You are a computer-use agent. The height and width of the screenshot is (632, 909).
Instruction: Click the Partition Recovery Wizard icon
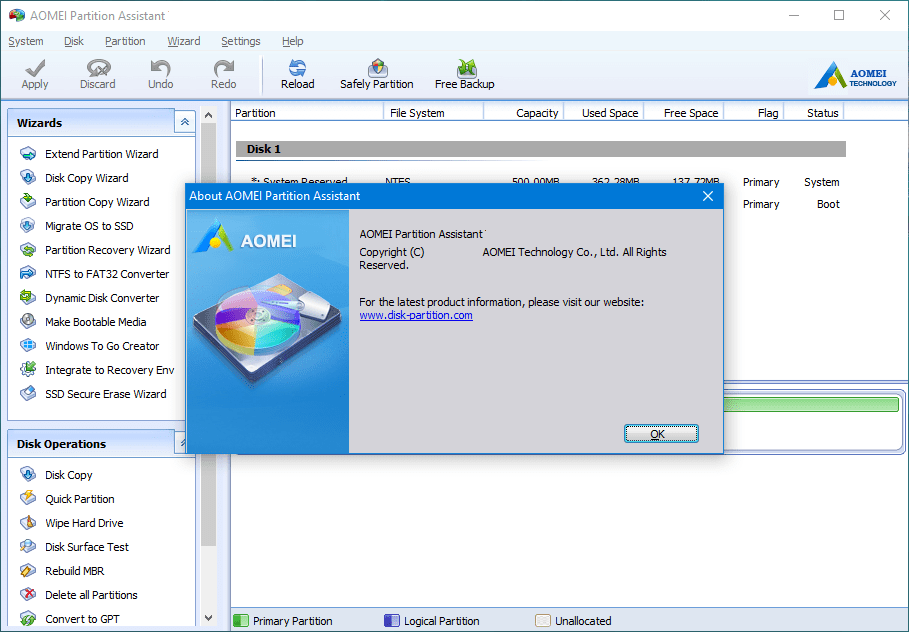pyautogui.click(x=28, y=249)
